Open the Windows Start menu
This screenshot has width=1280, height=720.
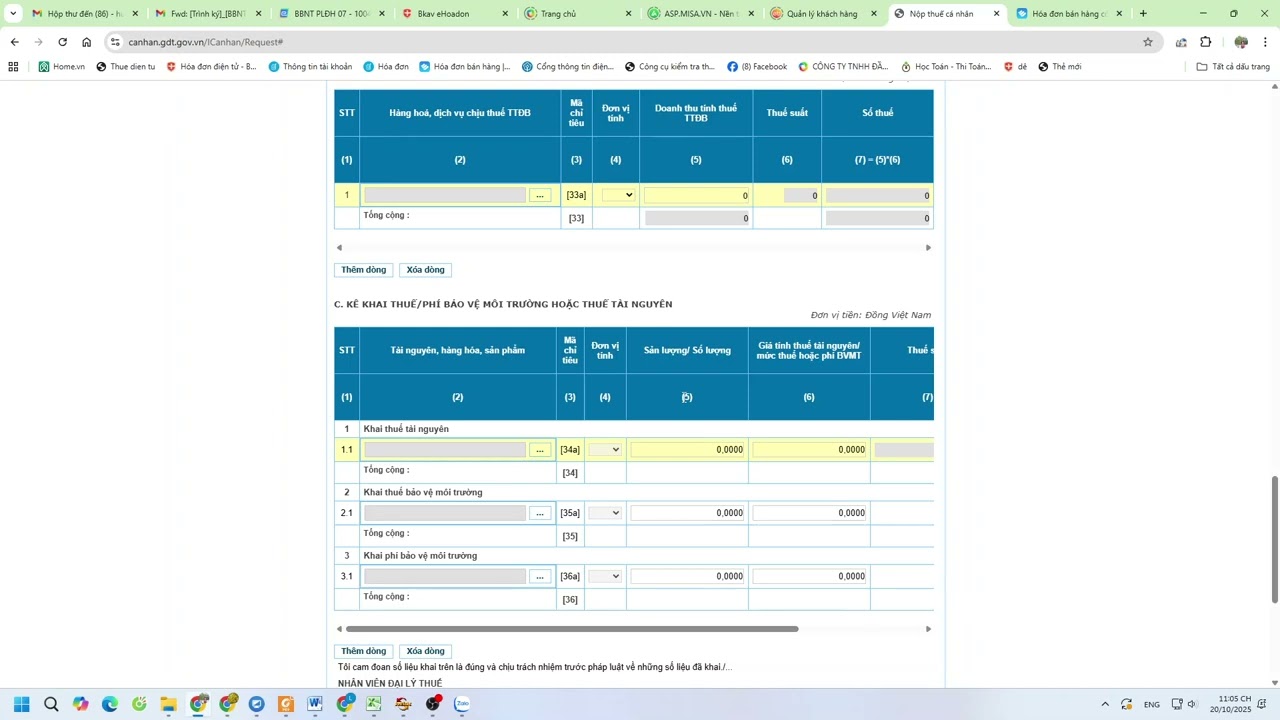click(21, 704)
